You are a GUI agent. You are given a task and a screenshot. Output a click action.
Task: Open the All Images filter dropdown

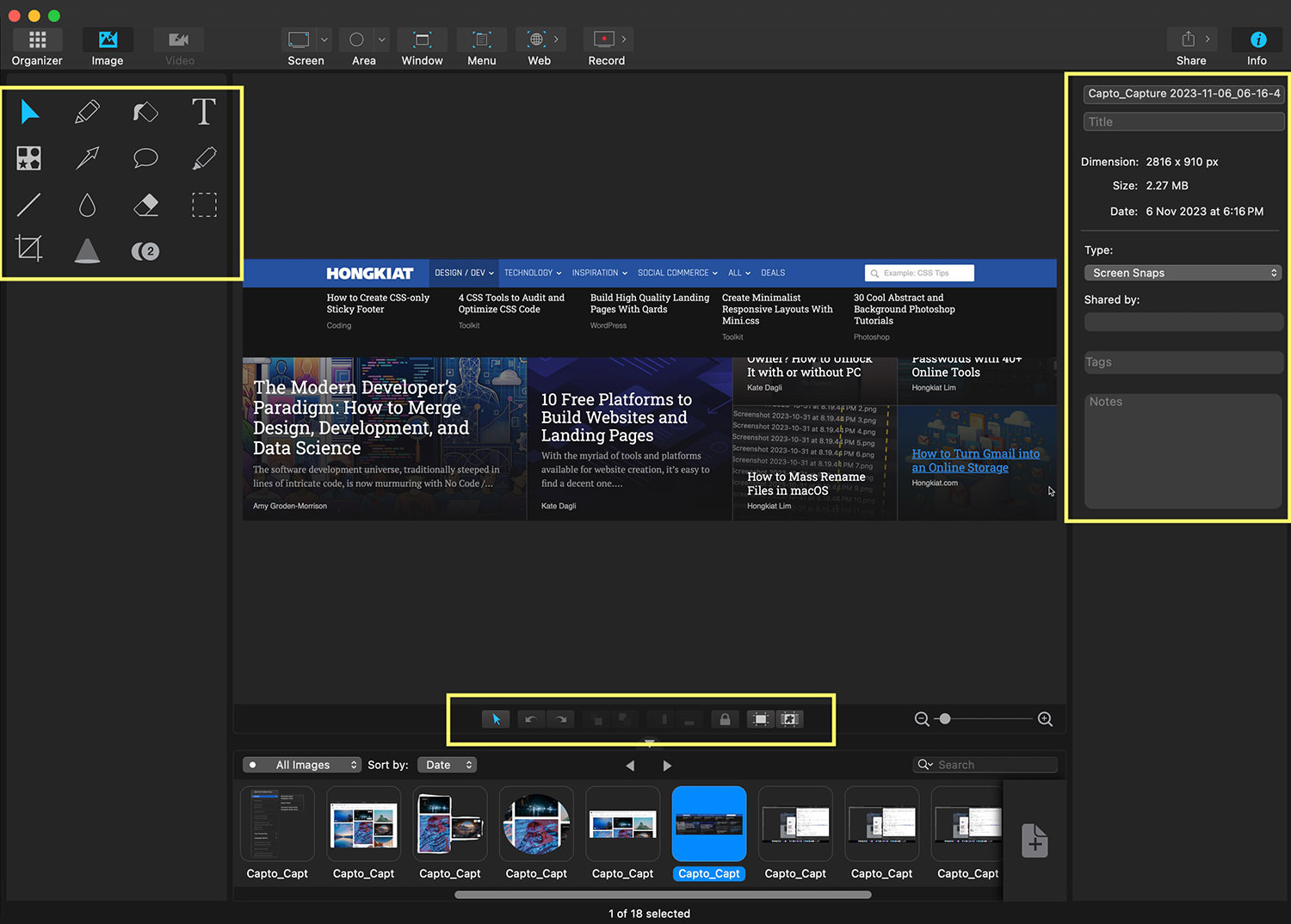point(302,765)
